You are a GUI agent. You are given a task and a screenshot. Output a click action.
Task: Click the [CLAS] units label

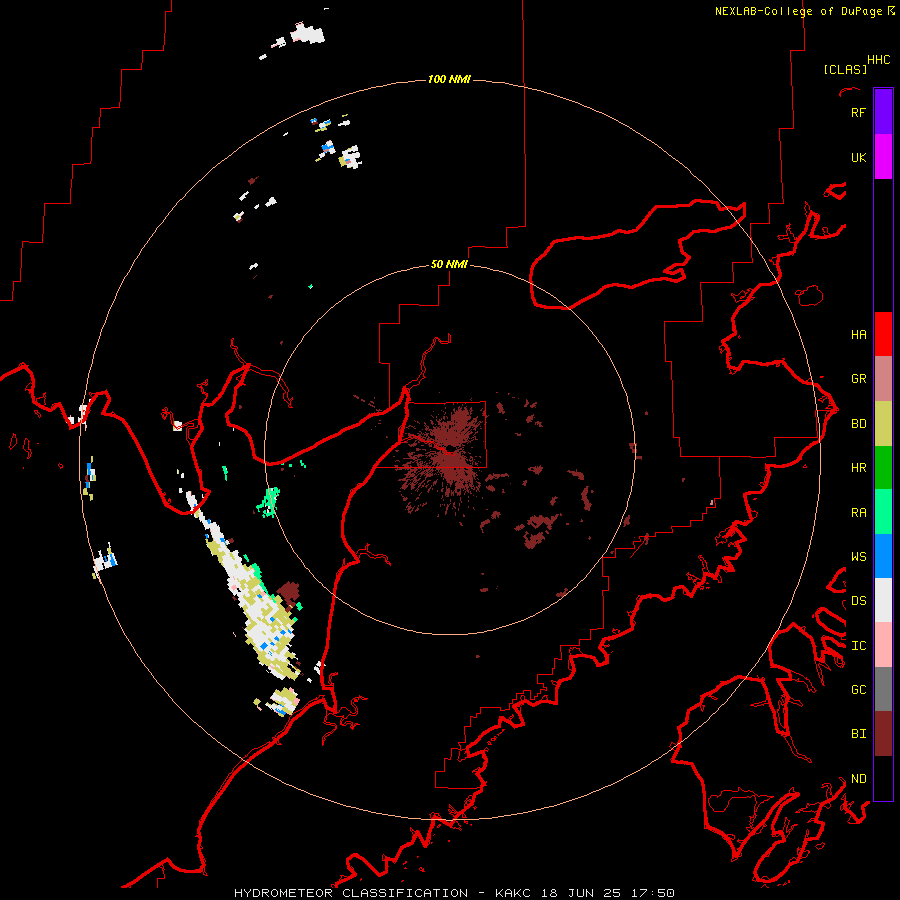click(x=845, y=69)
